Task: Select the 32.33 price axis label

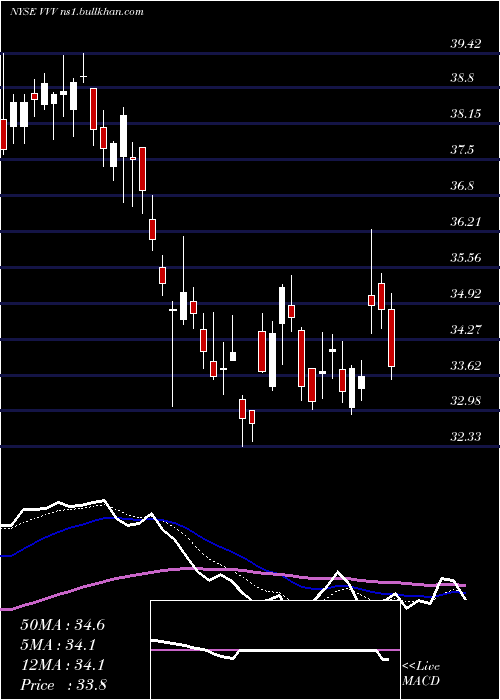Action: [466, 436]
